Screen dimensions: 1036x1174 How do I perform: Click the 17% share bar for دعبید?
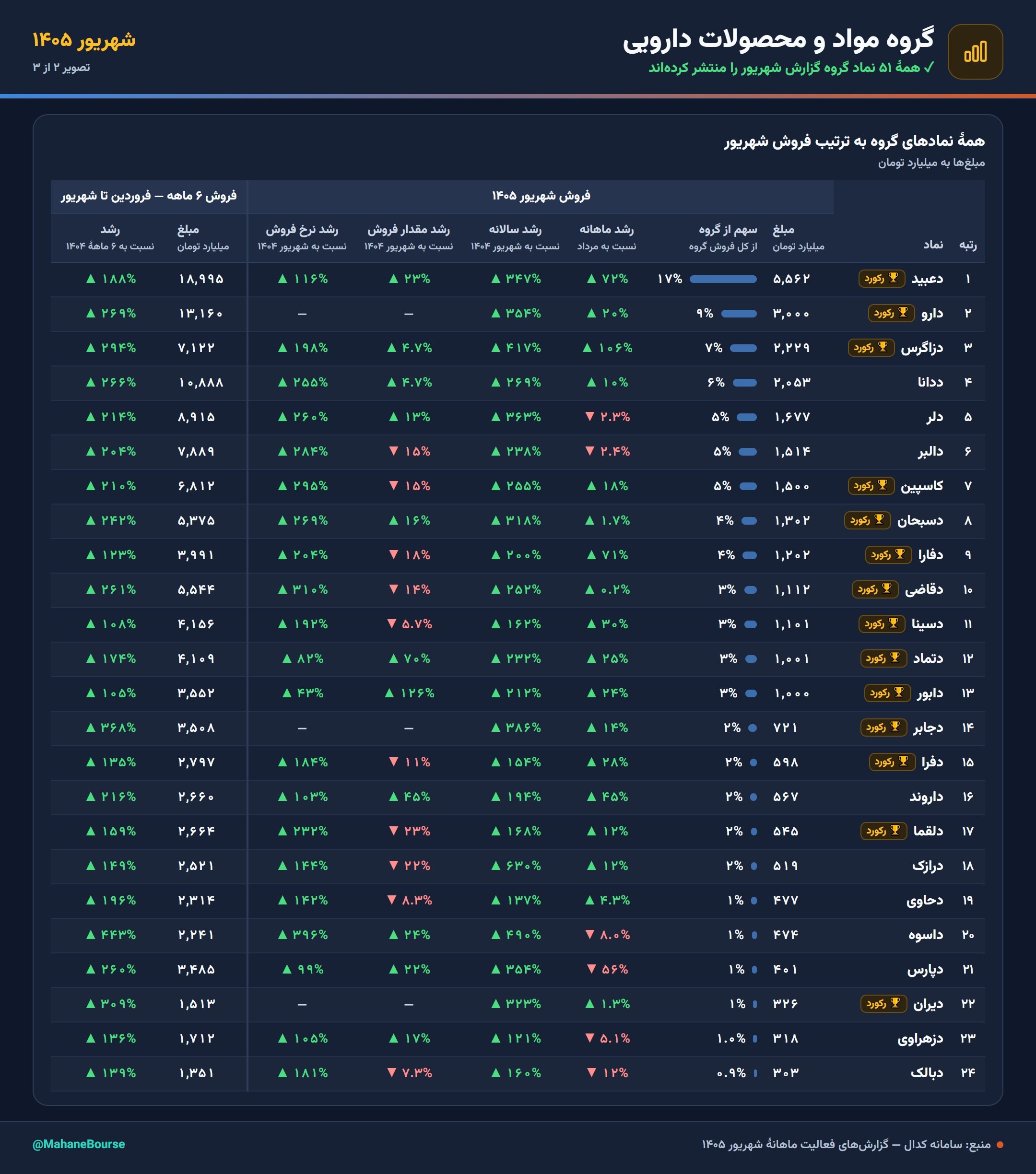tap(723, 279)
